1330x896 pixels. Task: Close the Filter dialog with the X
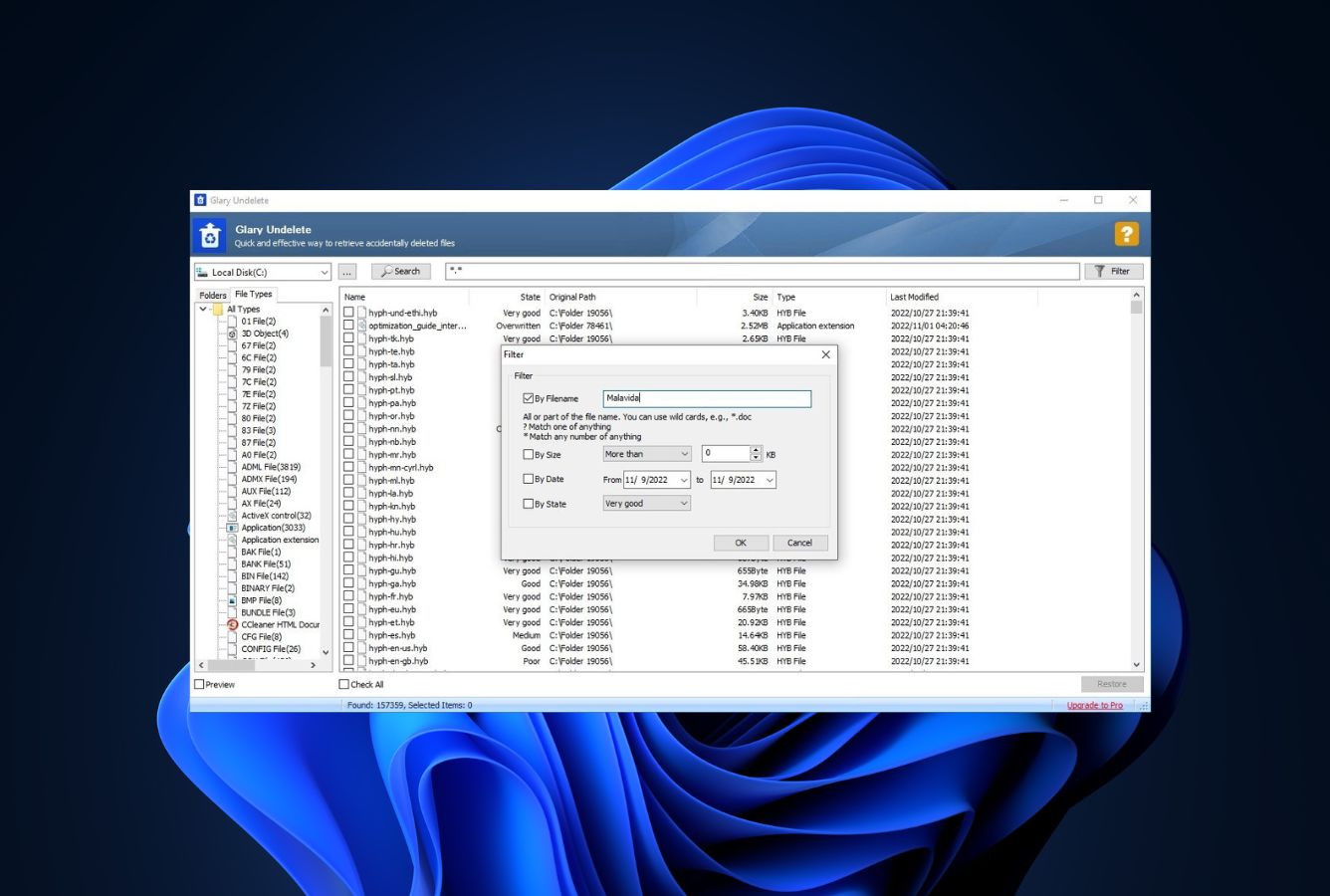[825, 354]
